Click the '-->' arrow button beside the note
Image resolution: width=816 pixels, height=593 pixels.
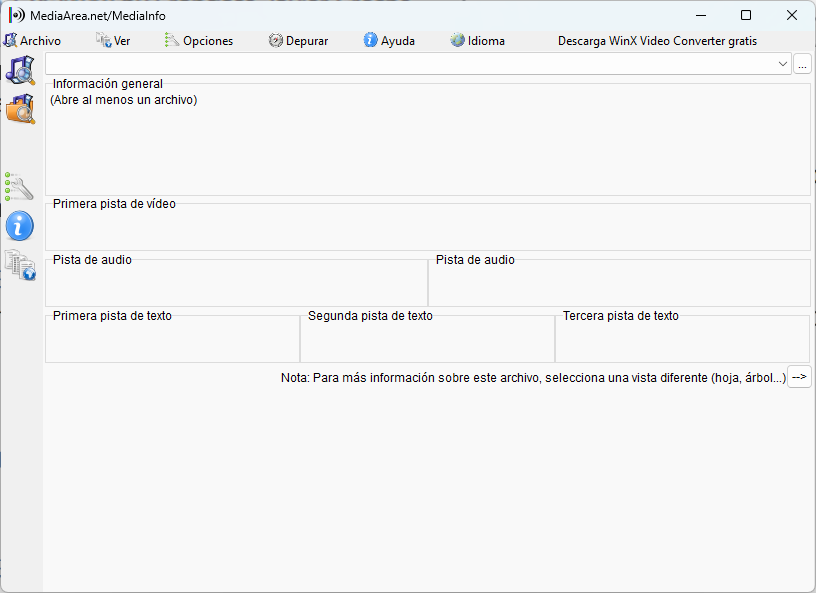799,377
